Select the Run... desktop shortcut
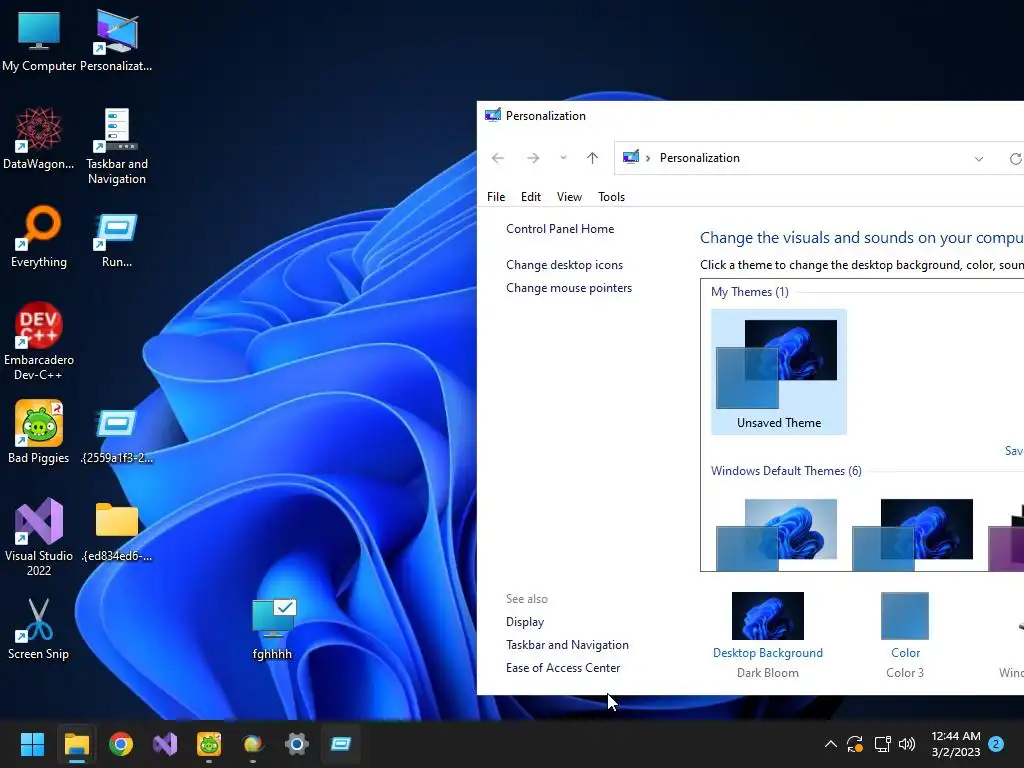Image resolution: width=1024 pixels, height=768 pixels. [117, 240]
